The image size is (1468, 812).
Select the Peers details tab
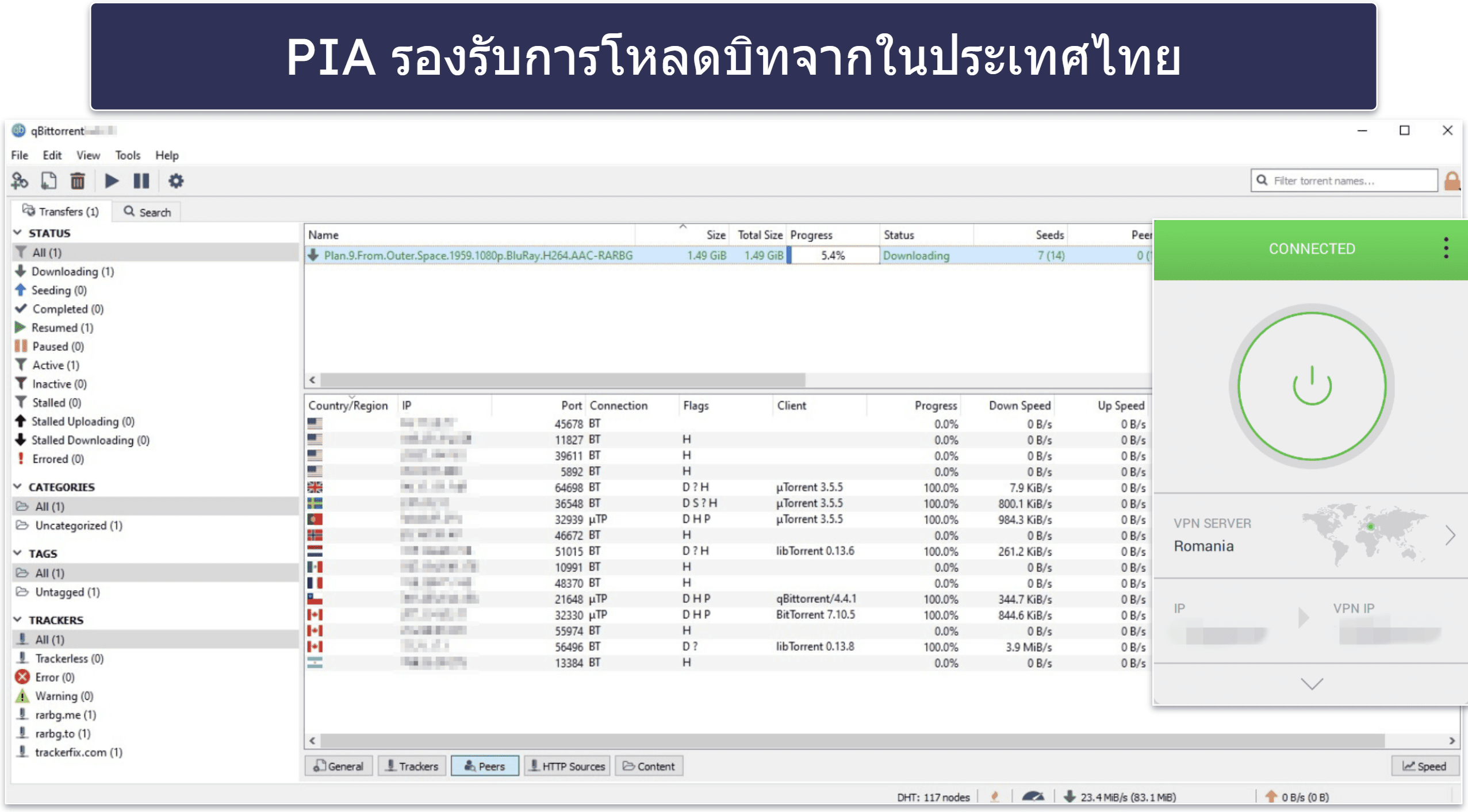[485, 766]
